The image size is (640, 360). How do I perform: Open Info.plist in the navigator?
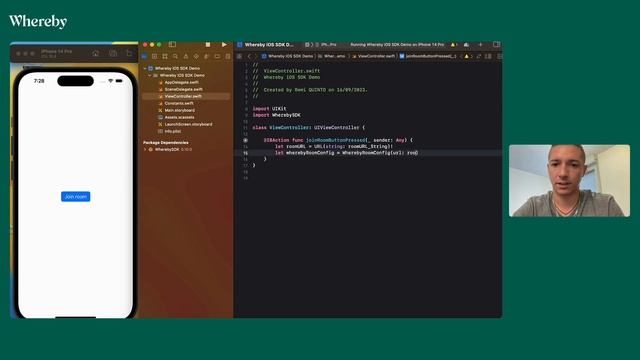[173, 131]
